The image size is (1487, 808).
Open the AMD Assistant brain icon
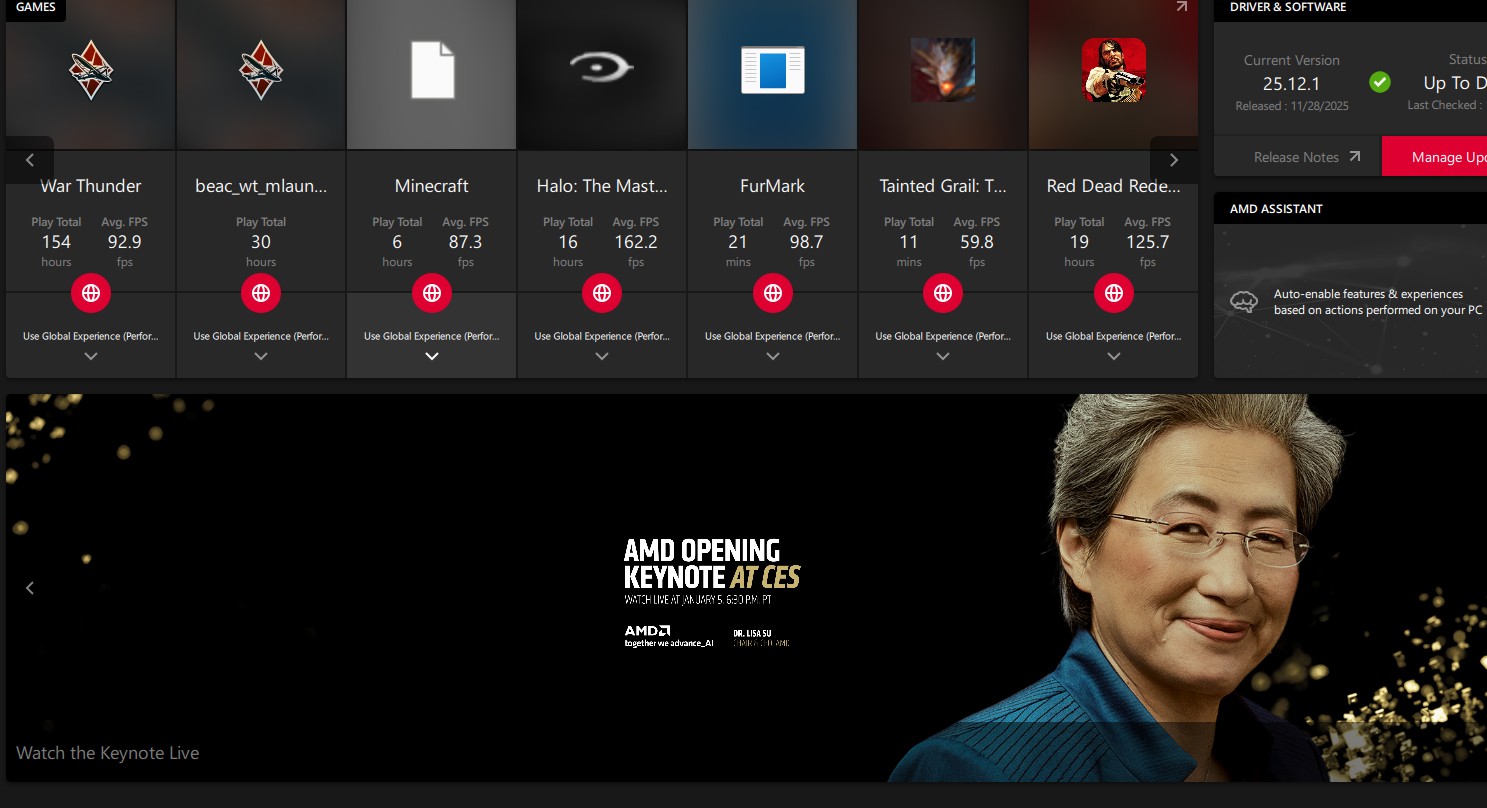pos(1243,302)
